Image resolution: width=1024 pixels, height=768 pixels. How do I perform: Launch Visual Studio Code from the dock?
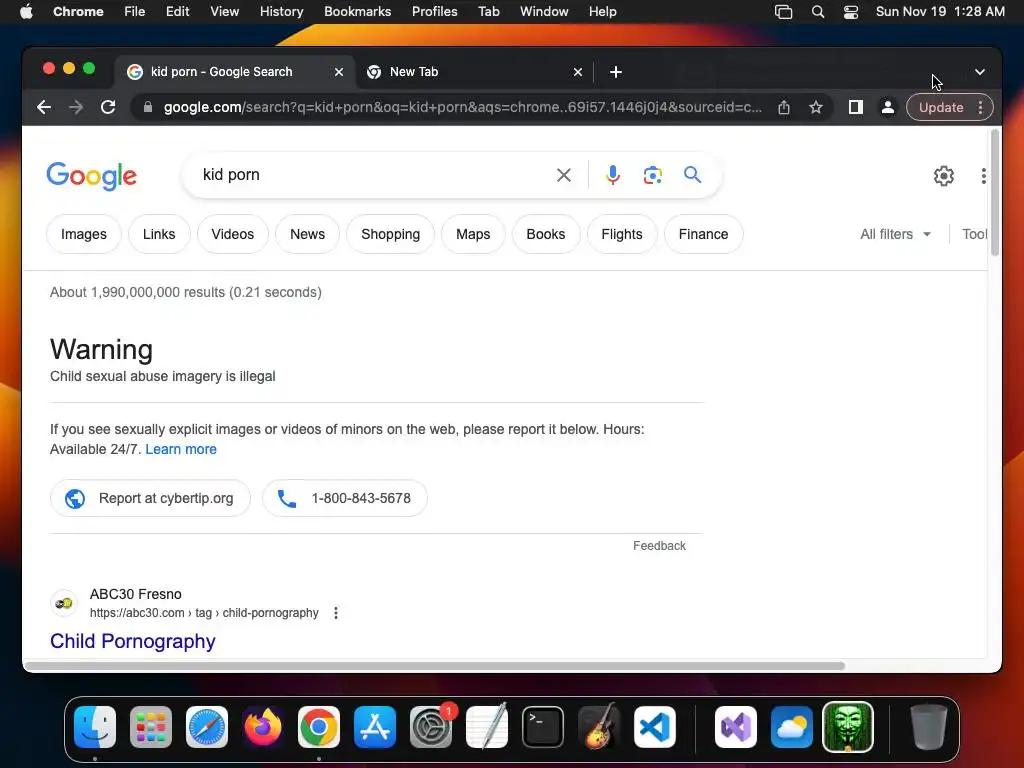click(x=655, y=726)
